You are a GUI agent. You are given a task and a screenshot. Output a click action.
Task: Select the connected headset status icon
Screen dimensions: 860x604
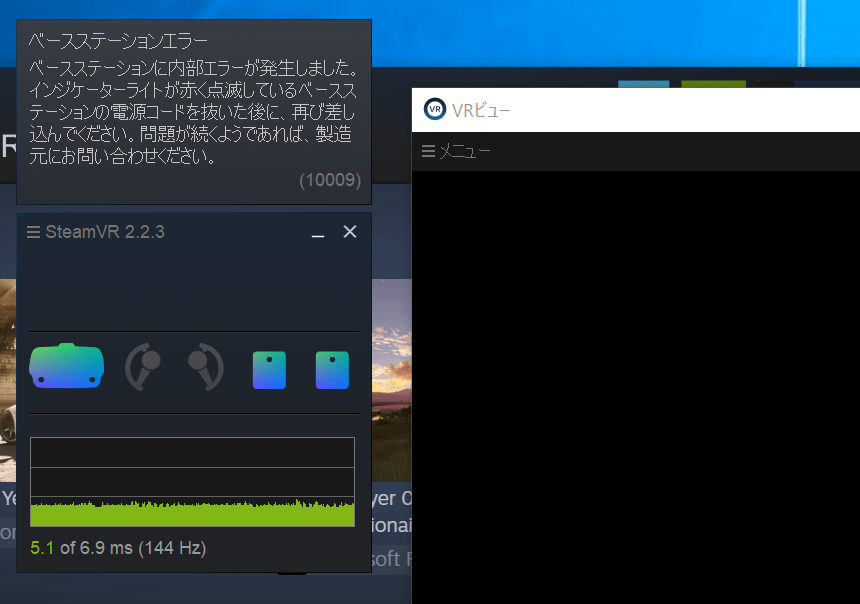pos(66,364)
